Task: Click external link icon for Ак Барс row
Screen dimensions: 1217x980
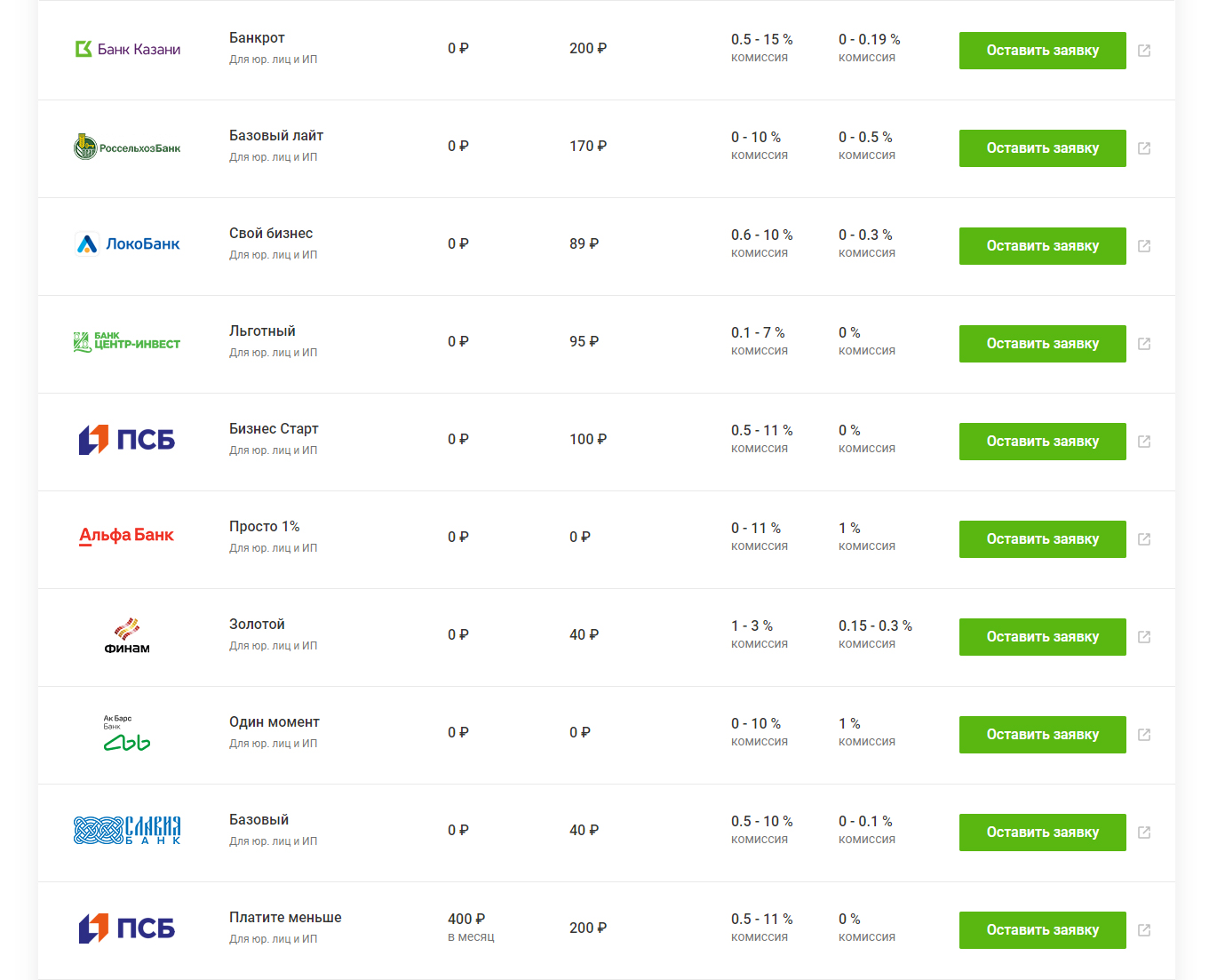Action: point(1144,735)
